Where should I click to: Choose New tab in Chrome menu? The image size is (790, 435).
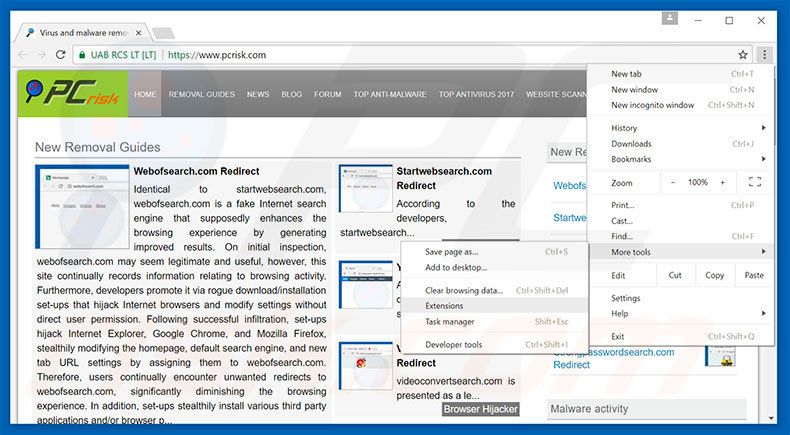680,74
